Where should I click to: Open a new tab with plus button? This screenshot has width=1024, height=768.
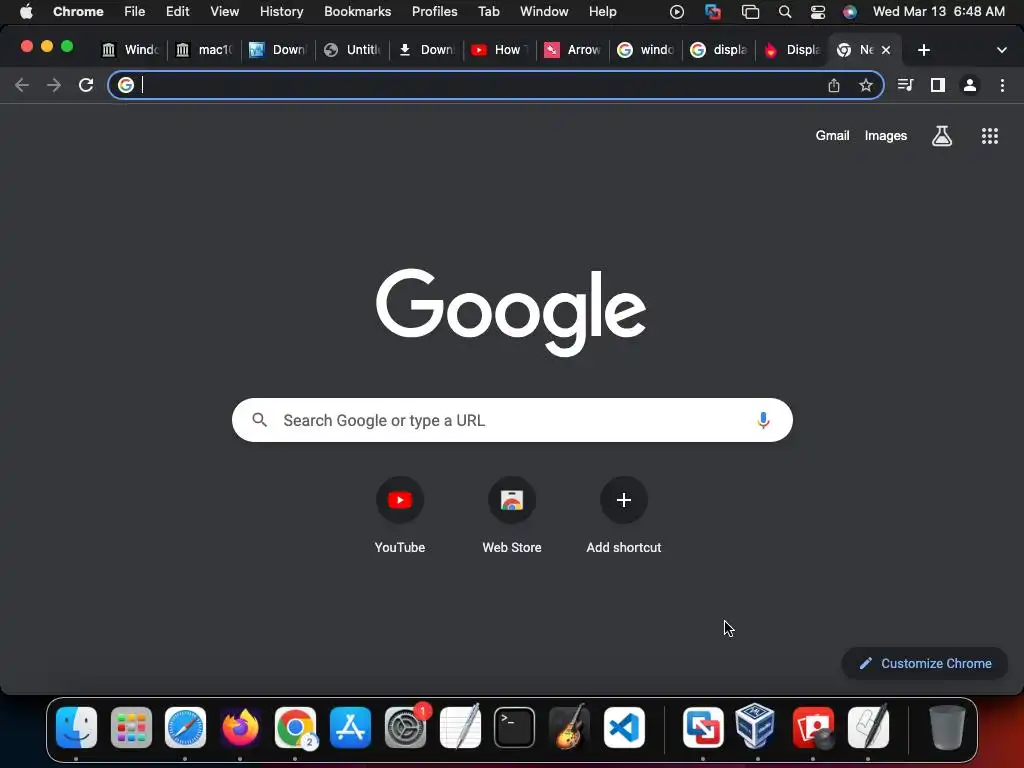(923, 50)
